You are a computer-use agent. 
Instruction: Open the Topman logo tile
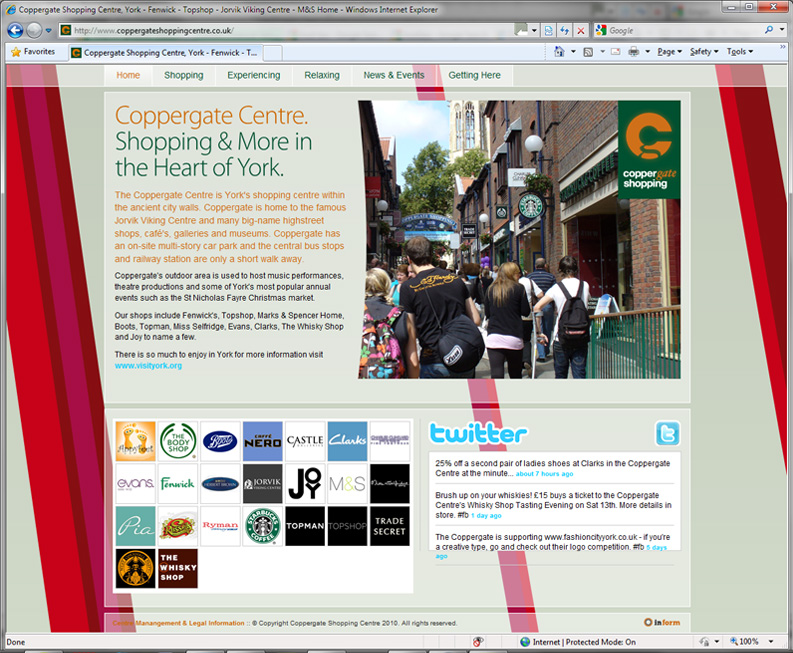pos(305,526)
